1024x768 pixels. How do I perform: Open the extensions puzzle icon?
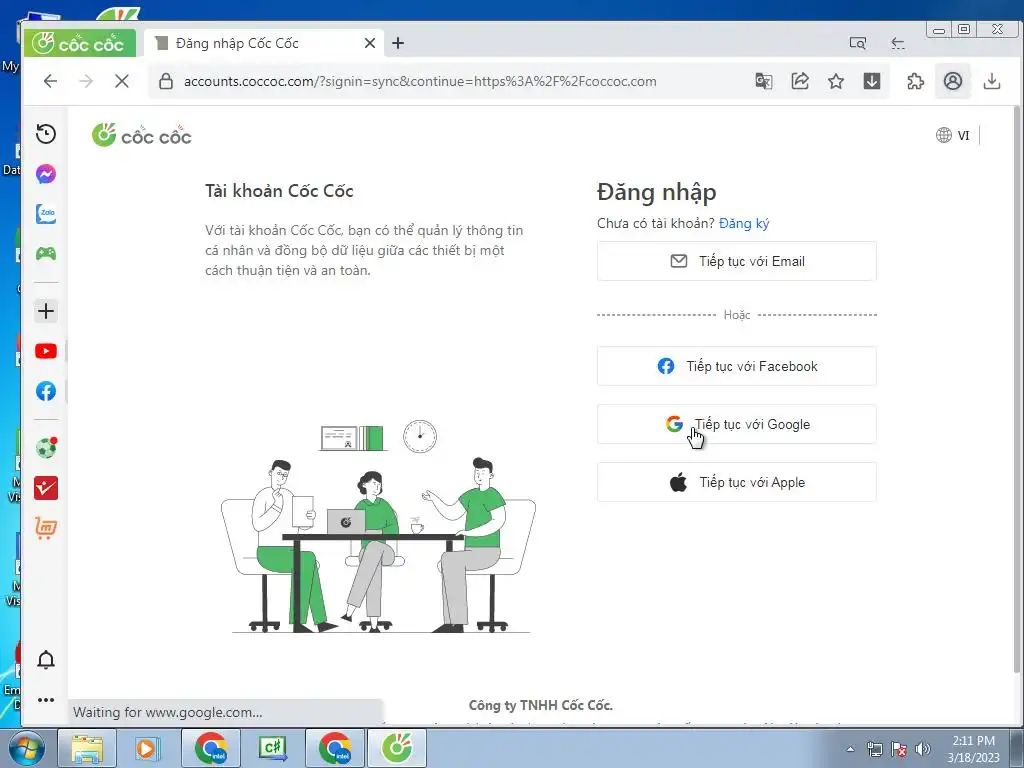[x=916, y=81]
